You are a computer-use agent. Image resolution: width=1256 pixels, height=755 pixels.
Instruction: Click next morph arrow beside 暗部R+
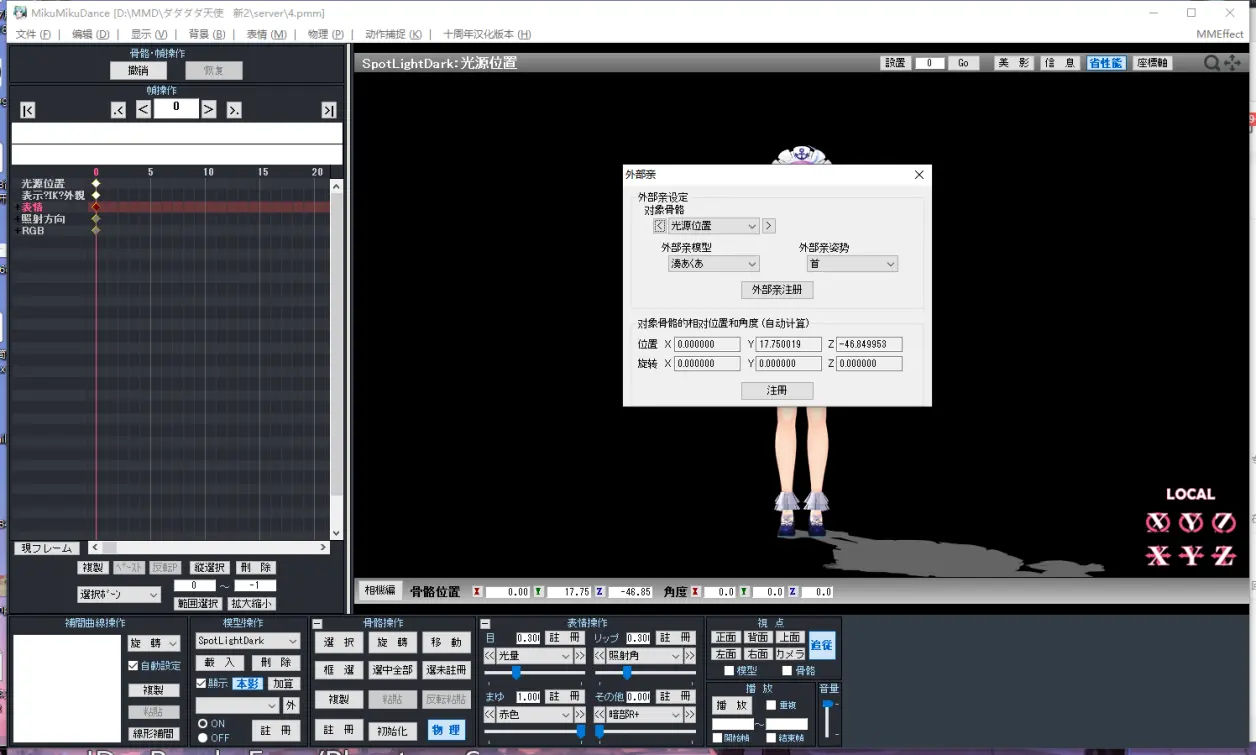tap(689, 715)
